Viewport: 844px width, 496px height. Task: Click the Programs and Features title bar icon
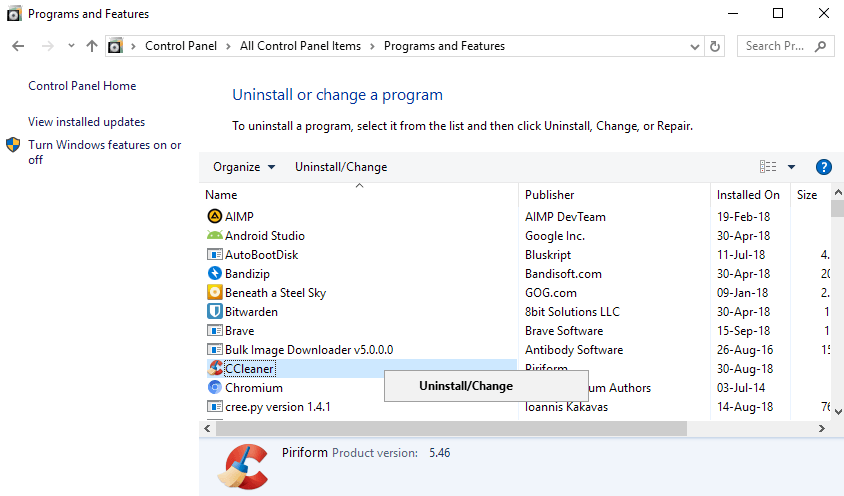click(x=14, y=13)
